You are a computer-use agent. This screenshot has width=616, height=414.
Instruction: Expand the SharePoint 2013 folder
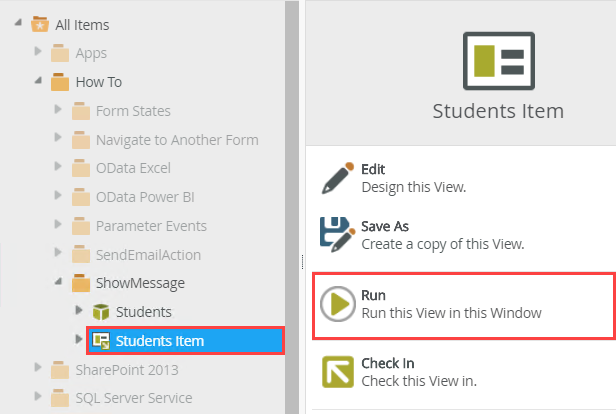(x=39, y=370)
